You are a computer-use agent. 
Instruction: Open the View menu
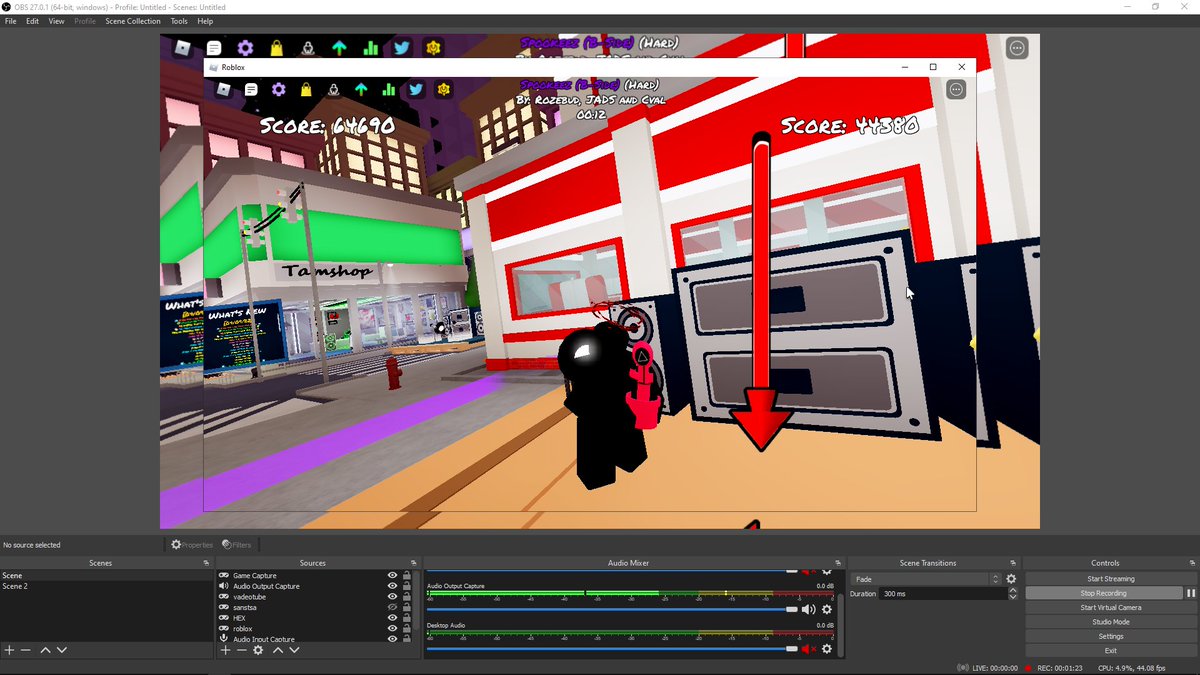tap(56, 21)
